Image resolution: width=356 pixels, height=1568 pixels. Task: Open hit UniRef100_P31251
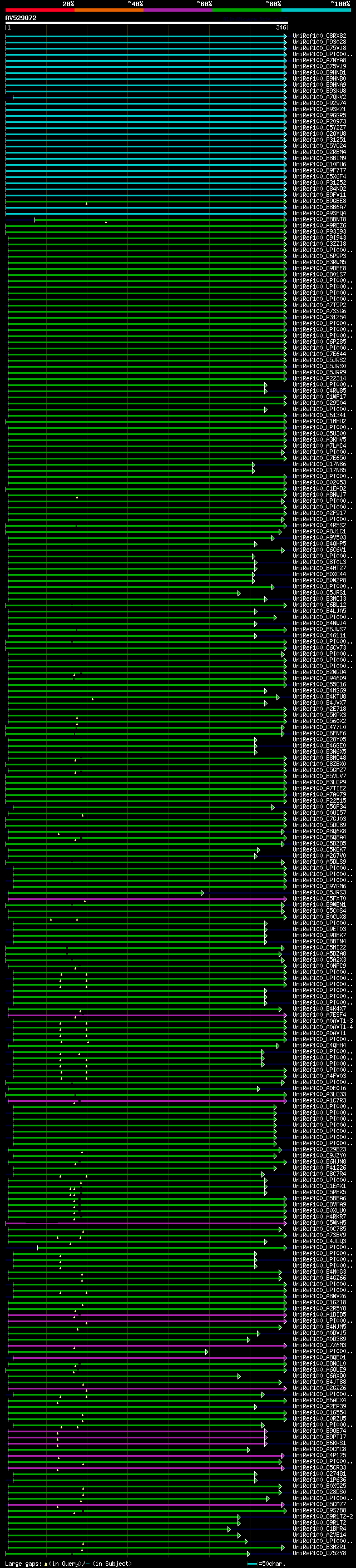[x=319, y=140]
